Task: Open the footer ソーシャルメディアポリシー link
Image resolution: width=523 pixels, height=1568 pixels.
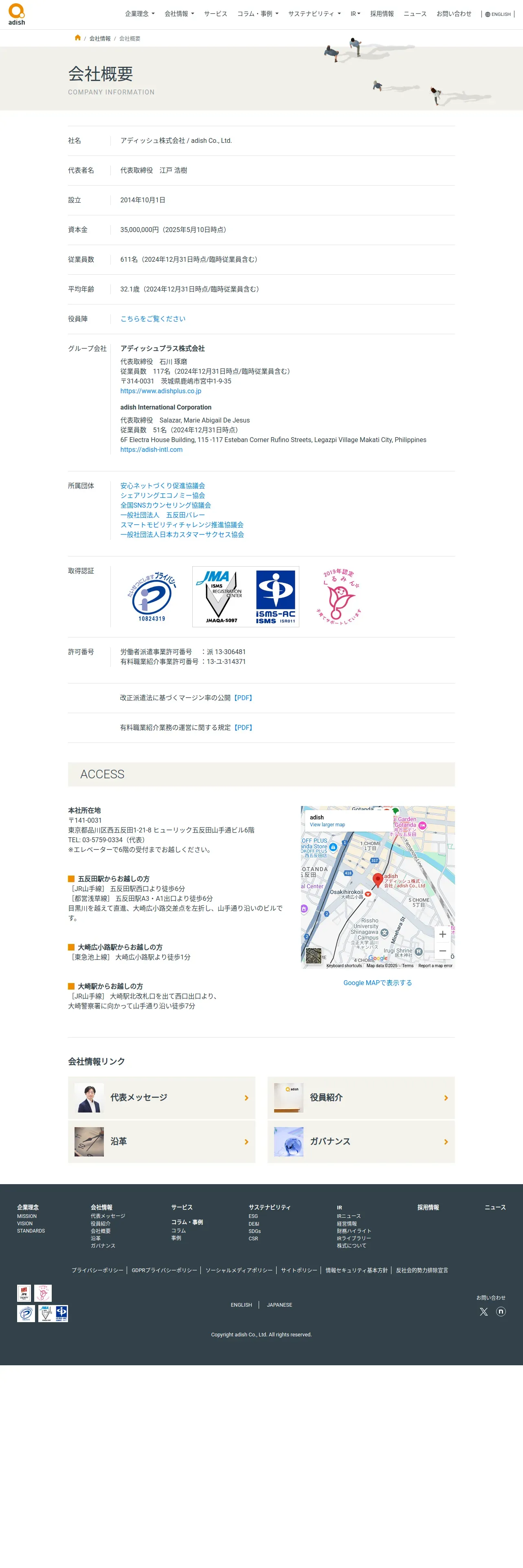Action: tap(239, 1270)
